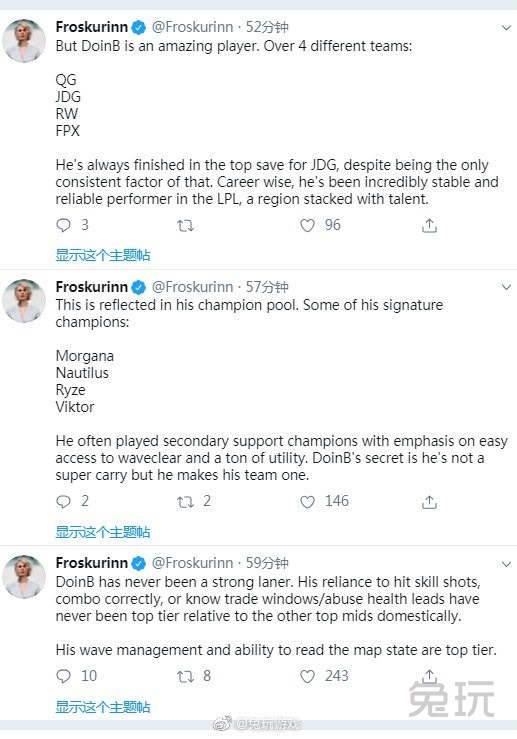The height and width of the screenshot is (739, 517).
Task: Click 显示这个主题帖 under the champion pool tweet
Action: [103, 532]
